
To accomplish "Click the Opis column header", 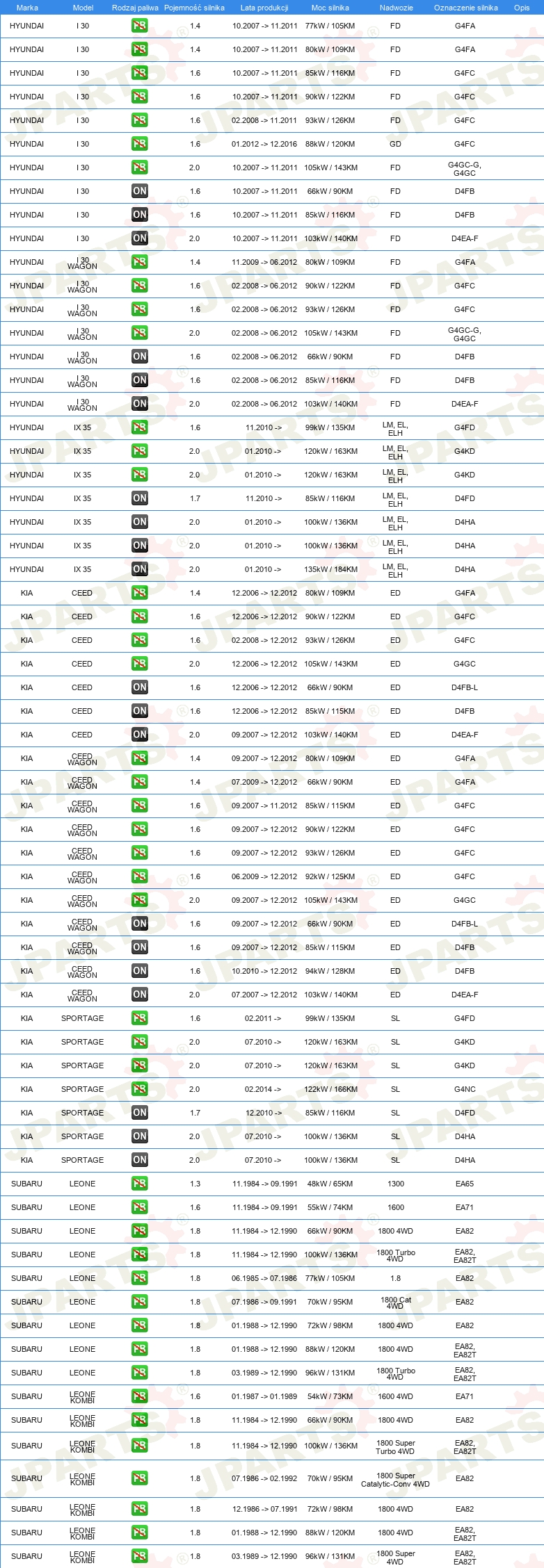I will 522,8.
